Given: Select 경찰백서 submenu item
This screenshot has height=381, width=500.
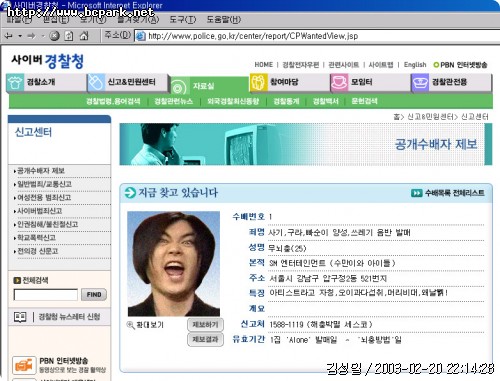Looking at the screenshot, I should 325,101.
